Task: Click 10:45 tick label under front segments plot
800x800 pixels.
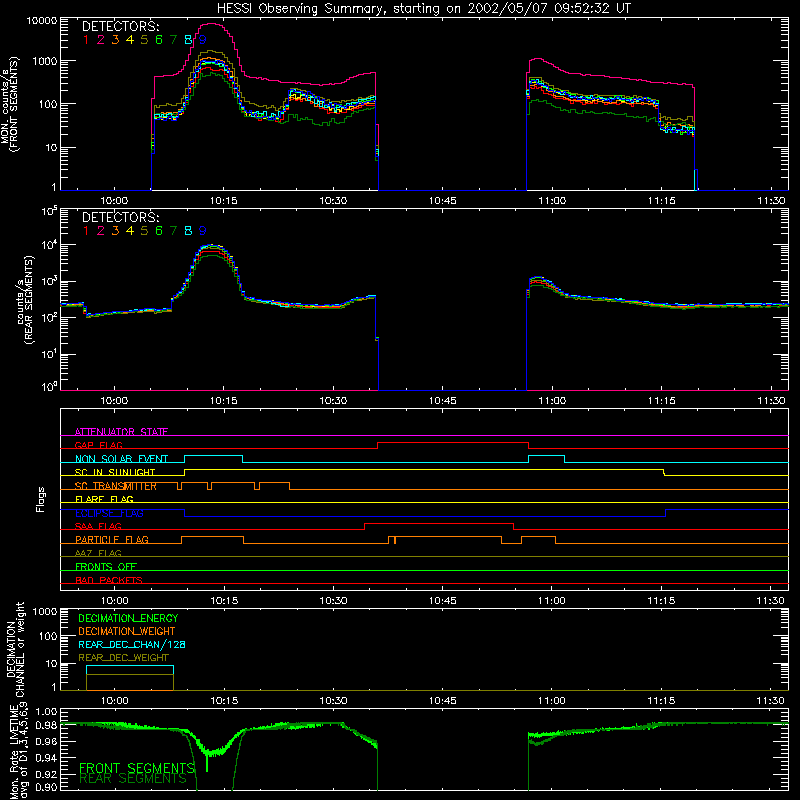Action: [x=442, y=201]
